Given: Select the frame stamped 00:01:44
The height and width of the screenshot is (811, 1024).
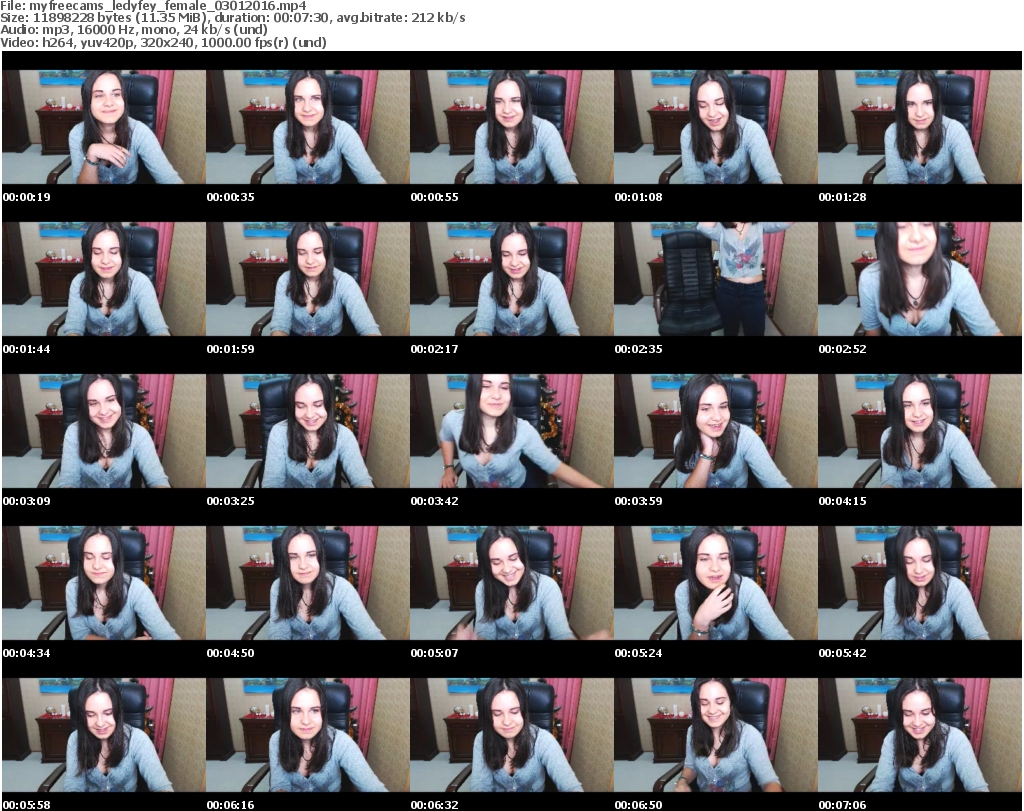Looking at the screenshot, I should click(x=103, y=279).
